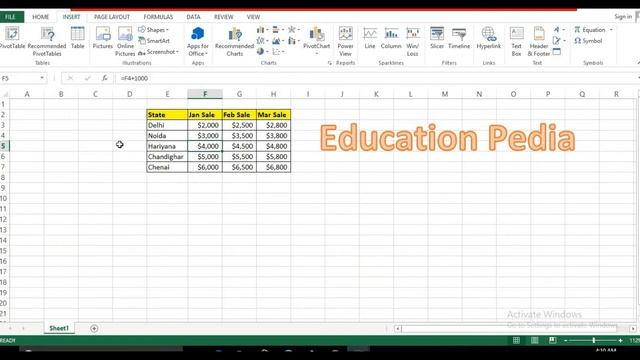Click the formula bar input
This screenshot has height=360, width=640.
376,78
